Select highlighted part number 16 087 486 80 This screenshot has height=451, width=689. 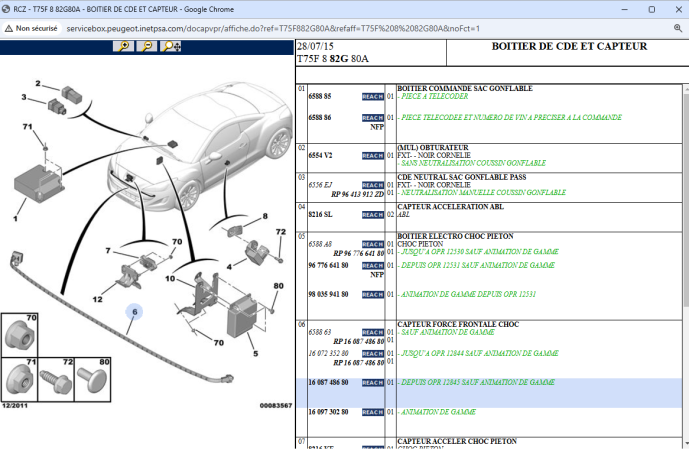tap(328, 382)
